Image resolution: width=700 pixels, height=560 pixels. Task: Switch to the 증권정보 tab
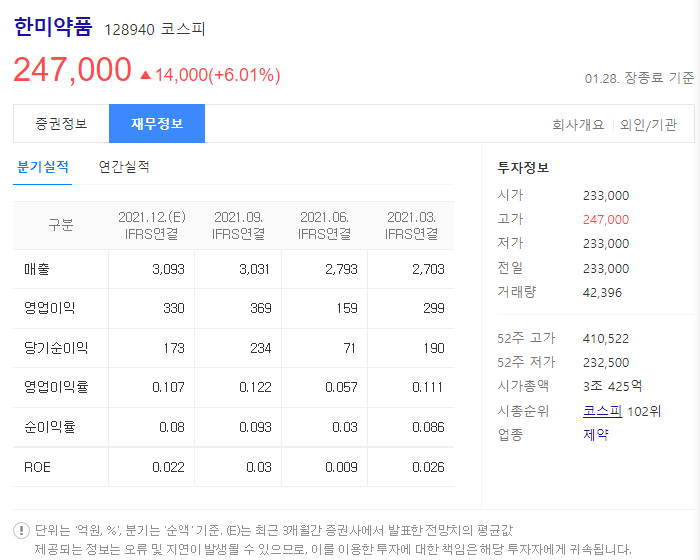click(x=61, y=124)
